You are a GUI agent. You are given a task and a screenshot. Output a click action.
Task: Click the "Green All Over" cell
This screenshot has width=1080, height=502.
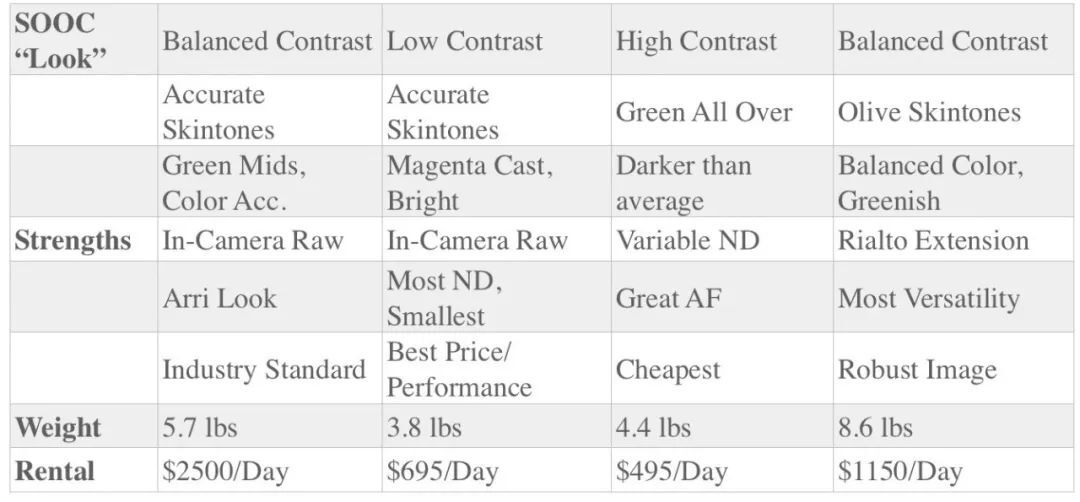[703, 111]
